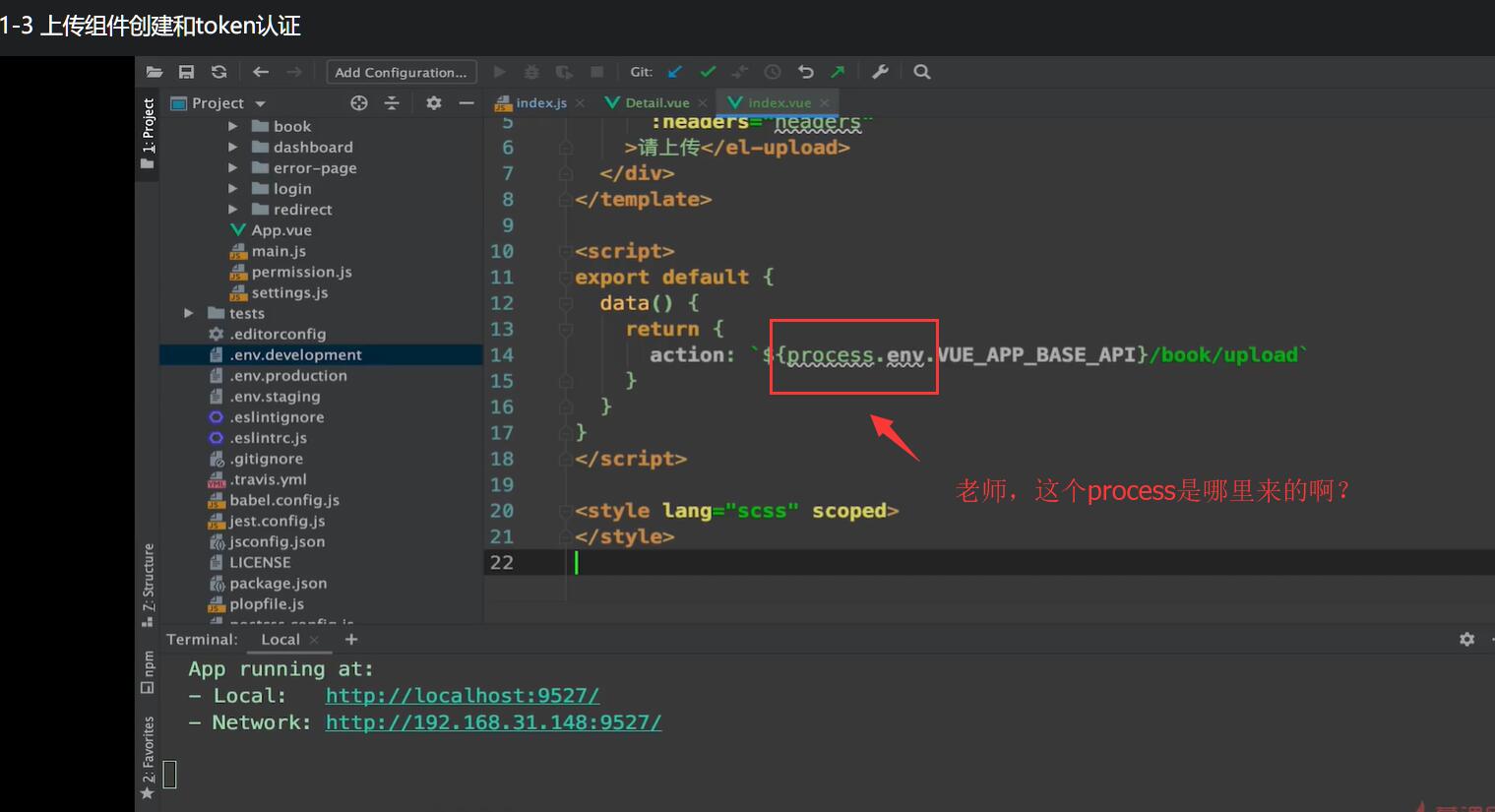
Task: Select jsconfig.json file
Action: point(277,541)
